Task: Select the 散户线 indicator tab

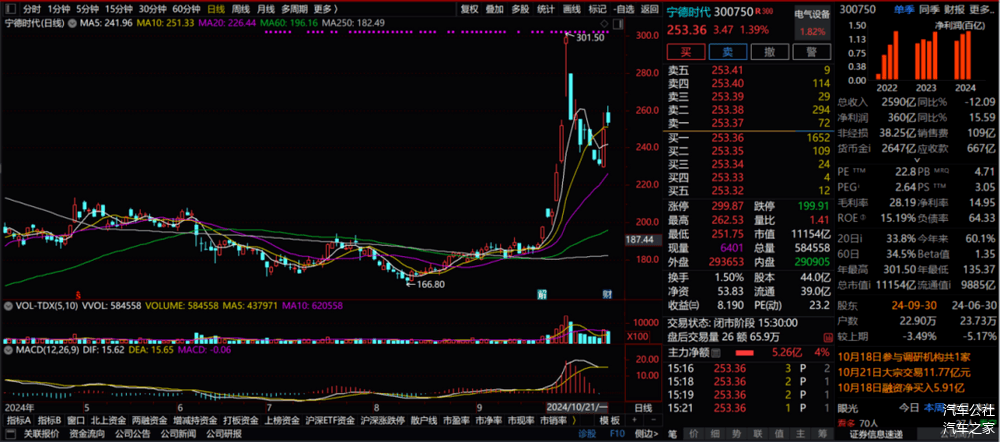Action: (424, 420)
